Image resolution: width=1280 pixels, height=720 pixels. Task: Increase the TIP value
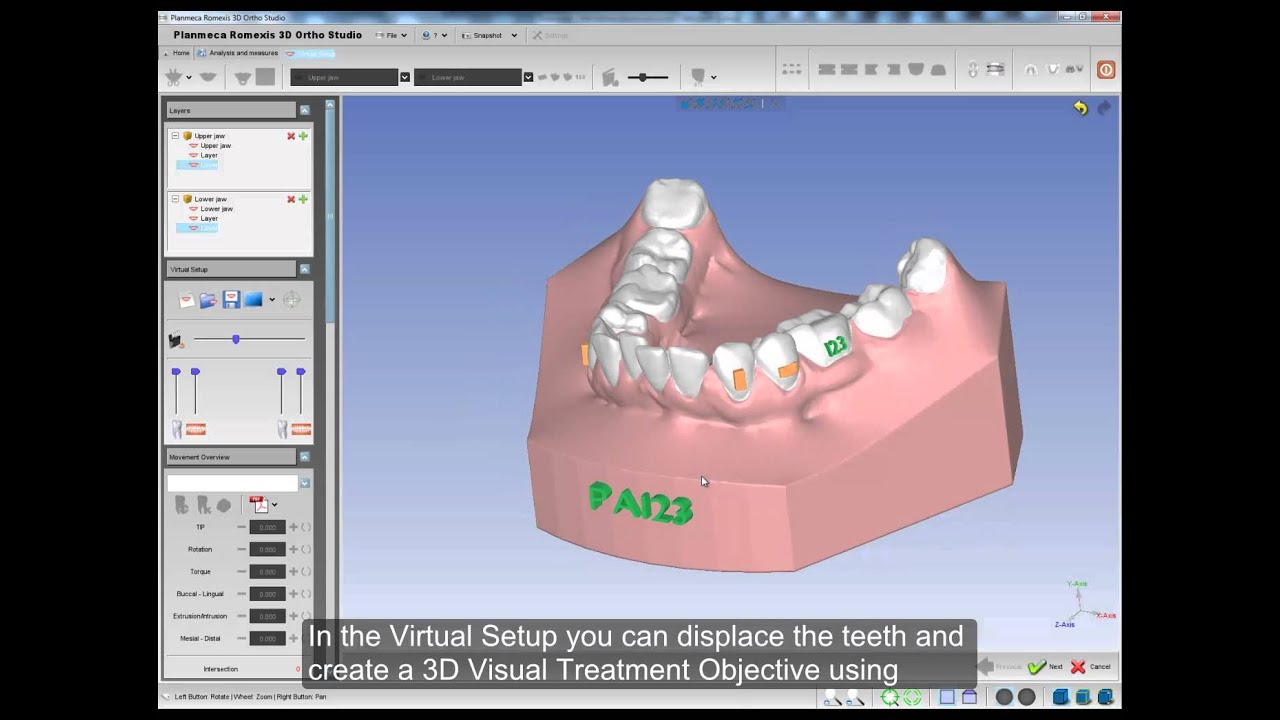coord(294,527)
